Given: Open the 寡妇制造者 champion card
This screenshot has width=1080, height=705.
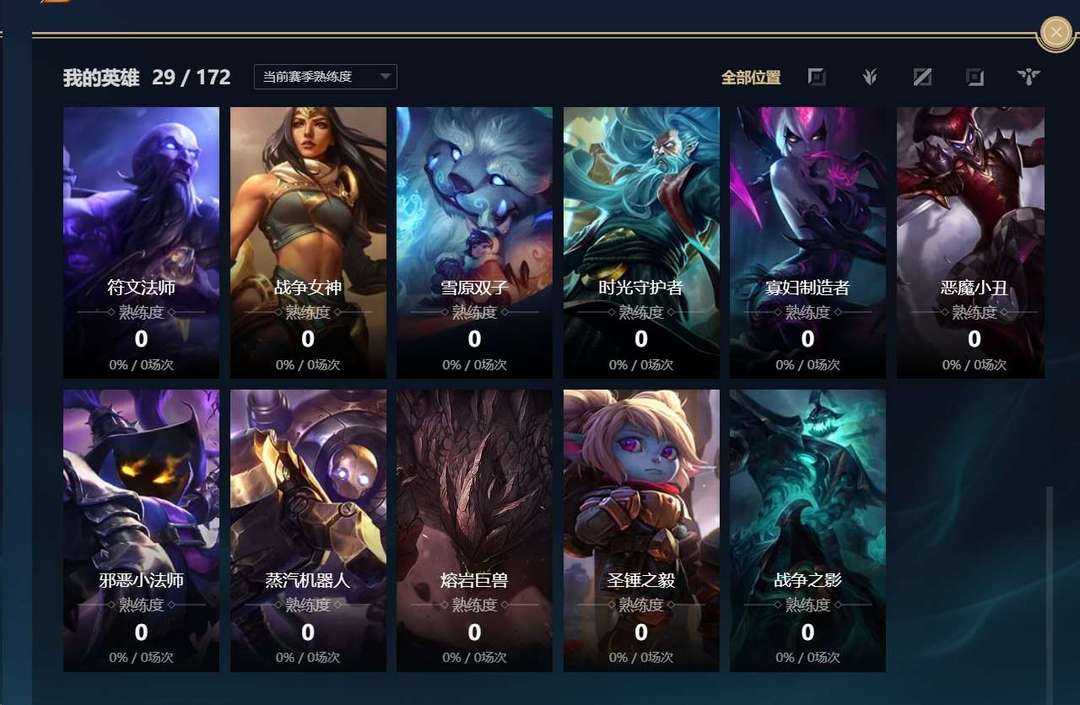Looking at the screenshot, I should [x=808, y=242].
